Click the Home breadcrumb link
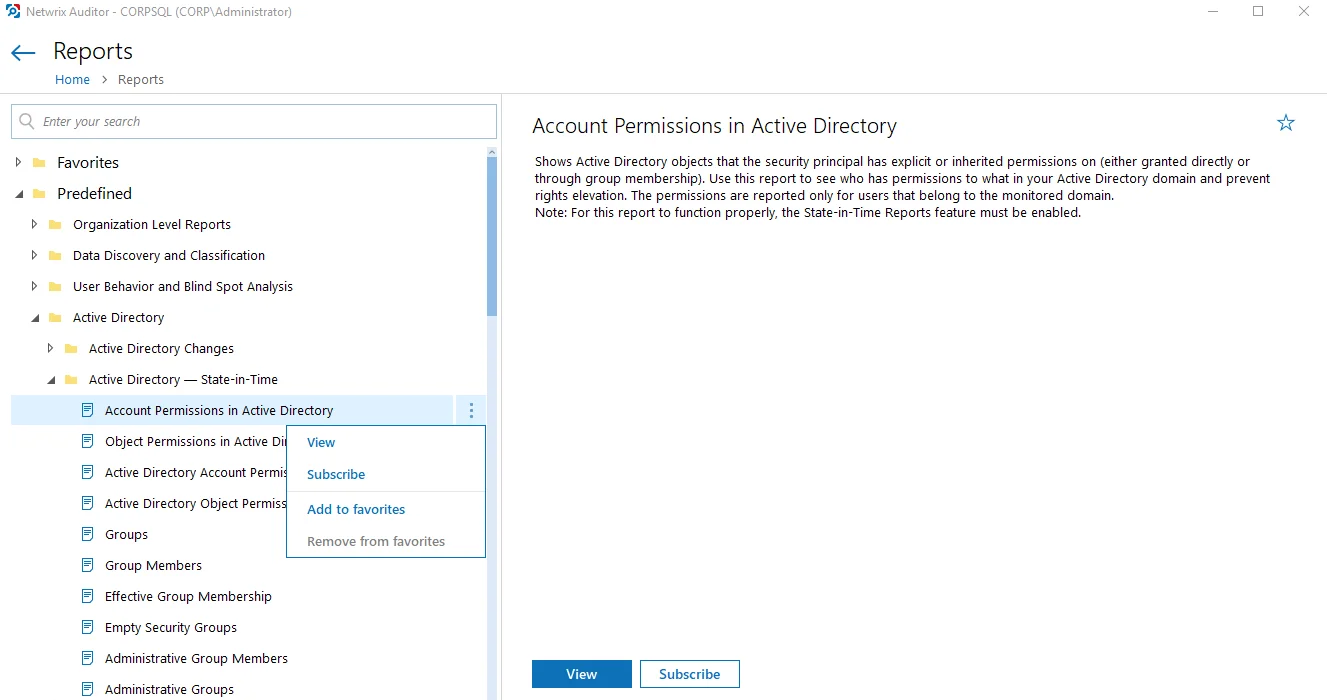1327x700 pixels. point(72,79)
